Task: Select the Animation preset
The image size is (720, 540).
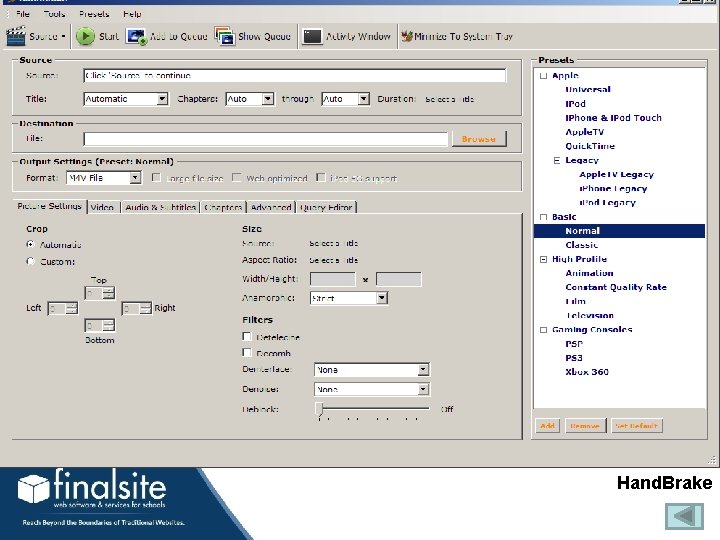Action: tap(590, 273)
